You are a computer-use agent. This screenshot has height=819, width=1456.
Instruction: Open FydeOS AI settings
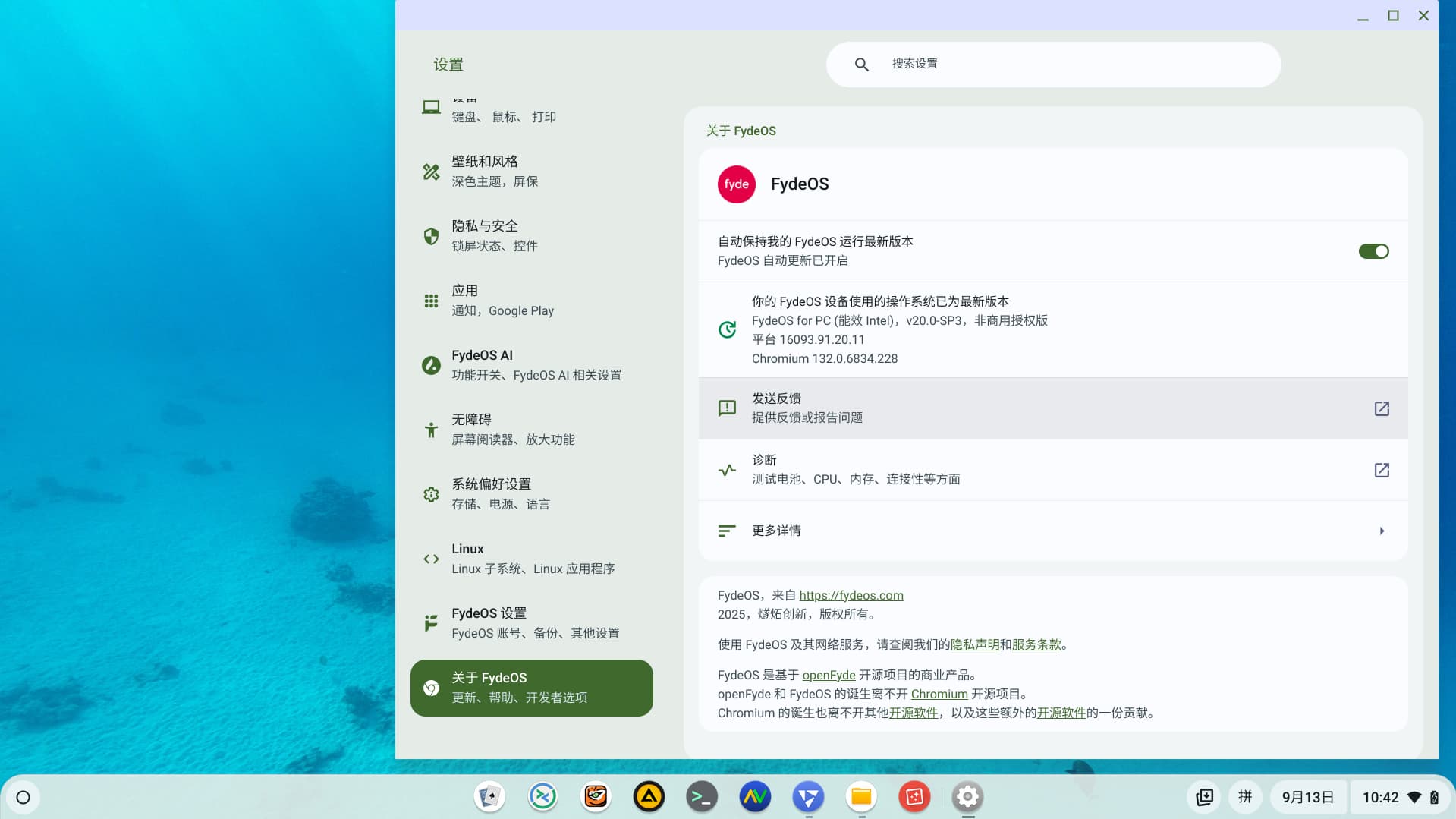click(x=531, y=365)
